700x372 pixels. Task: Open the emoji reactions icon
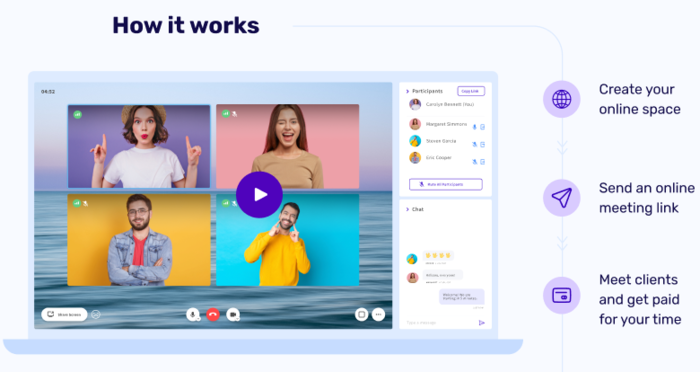point(96,315)
